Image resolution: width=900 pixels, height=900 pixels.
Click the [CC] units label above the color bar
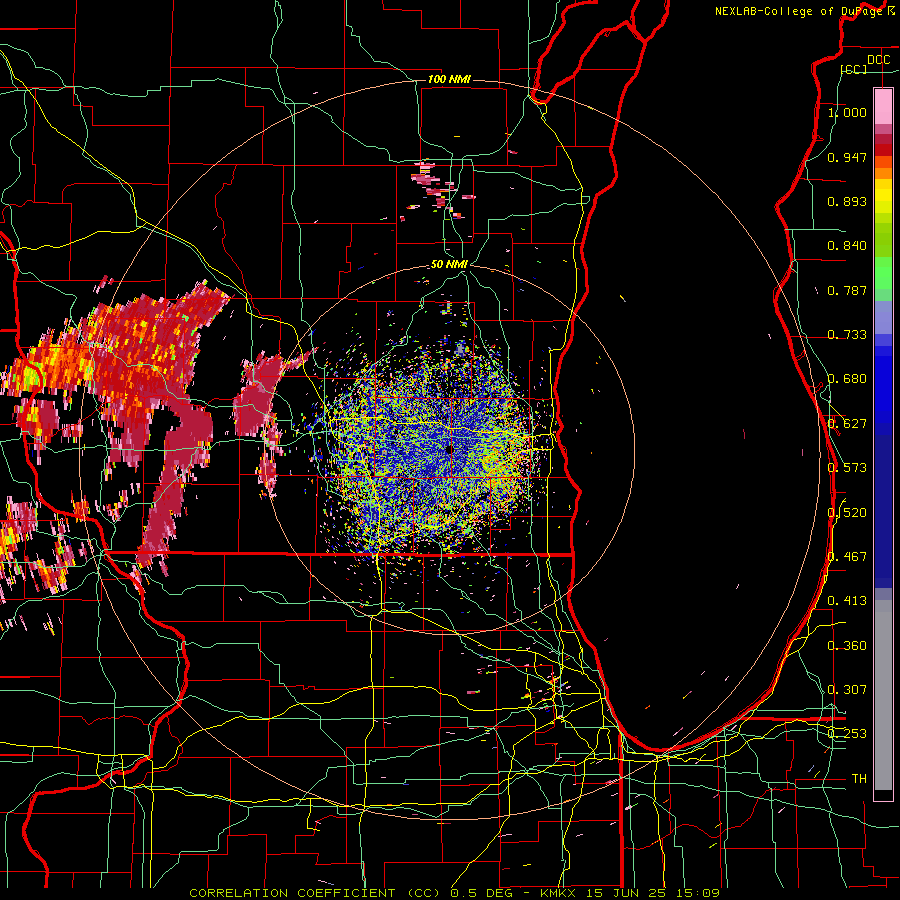pos(854,69)
